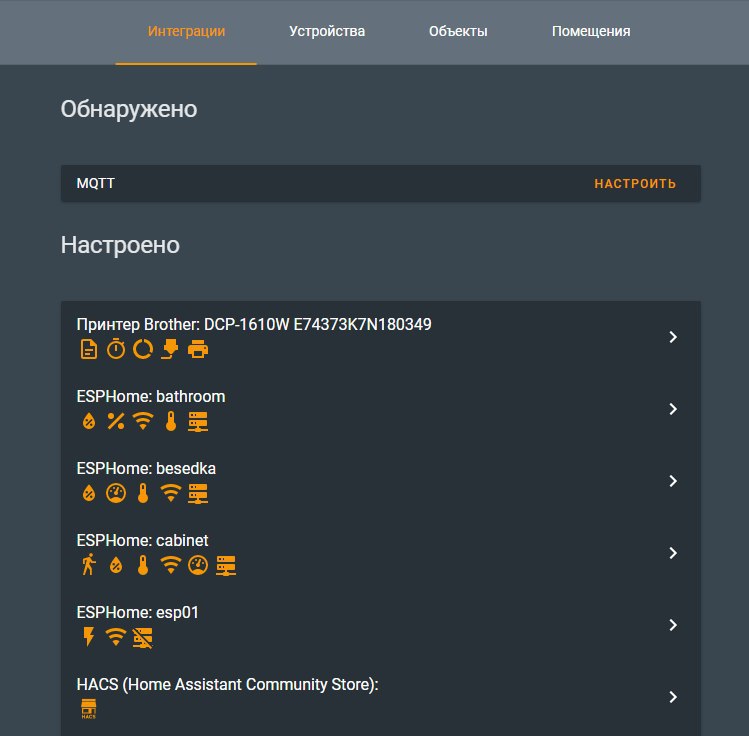This screenshot has width=749, height=736.
Task: Open Принтер Brother: DCP-1610W integration entry
Action: (254, 325)
